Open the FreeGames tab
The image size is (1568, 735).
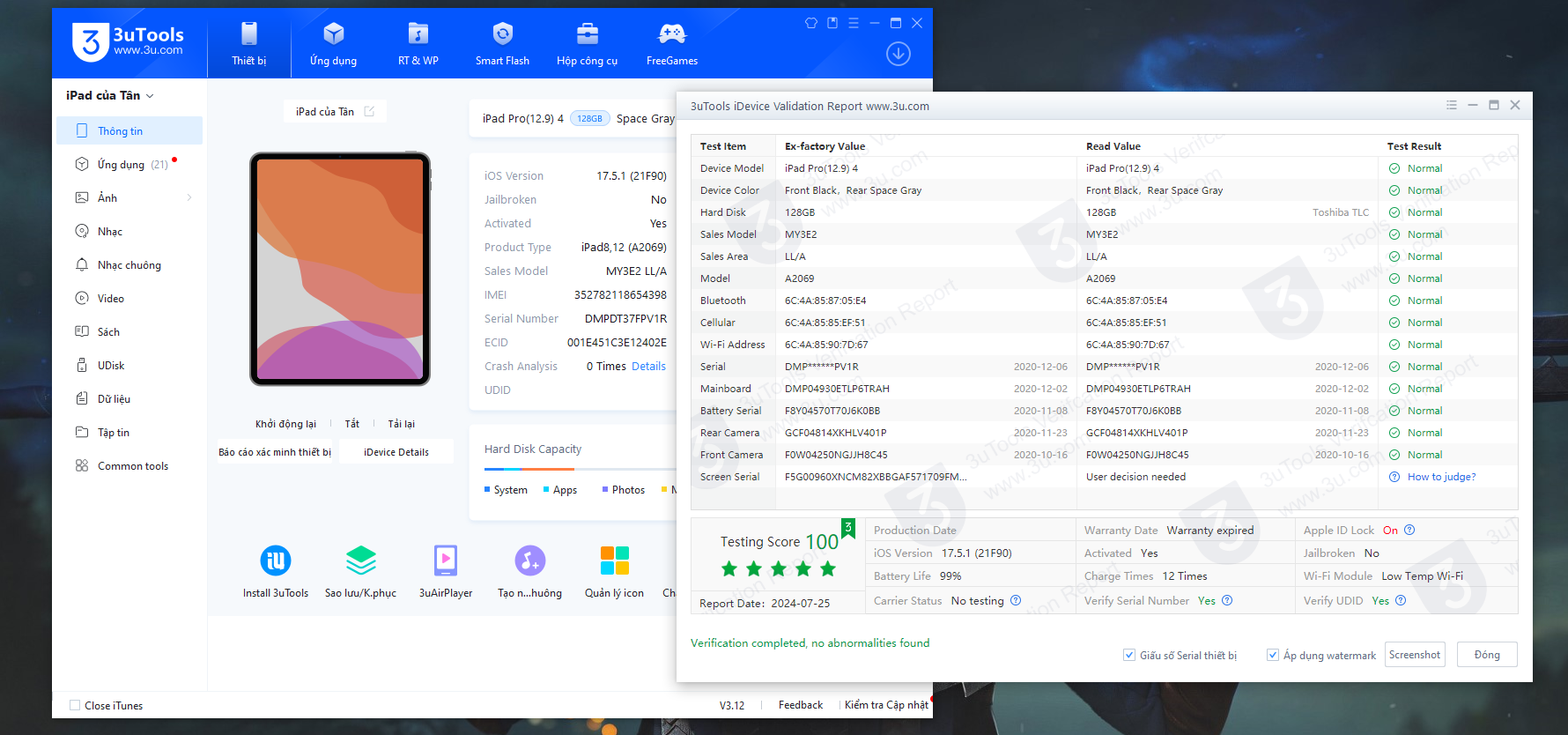coord(671,43)
